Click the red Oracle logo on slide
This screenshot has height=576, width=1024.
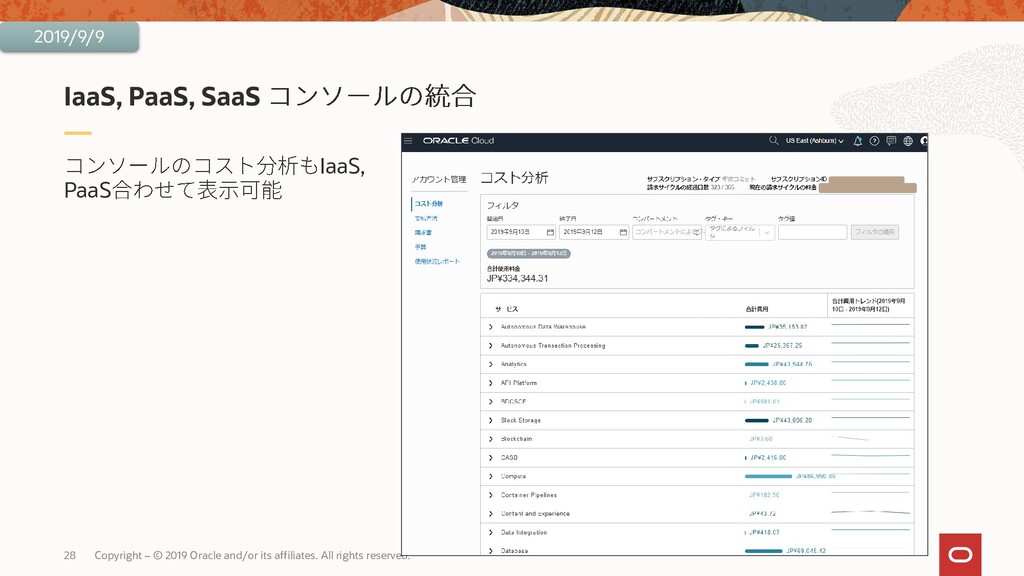click(x=960, y=554)
